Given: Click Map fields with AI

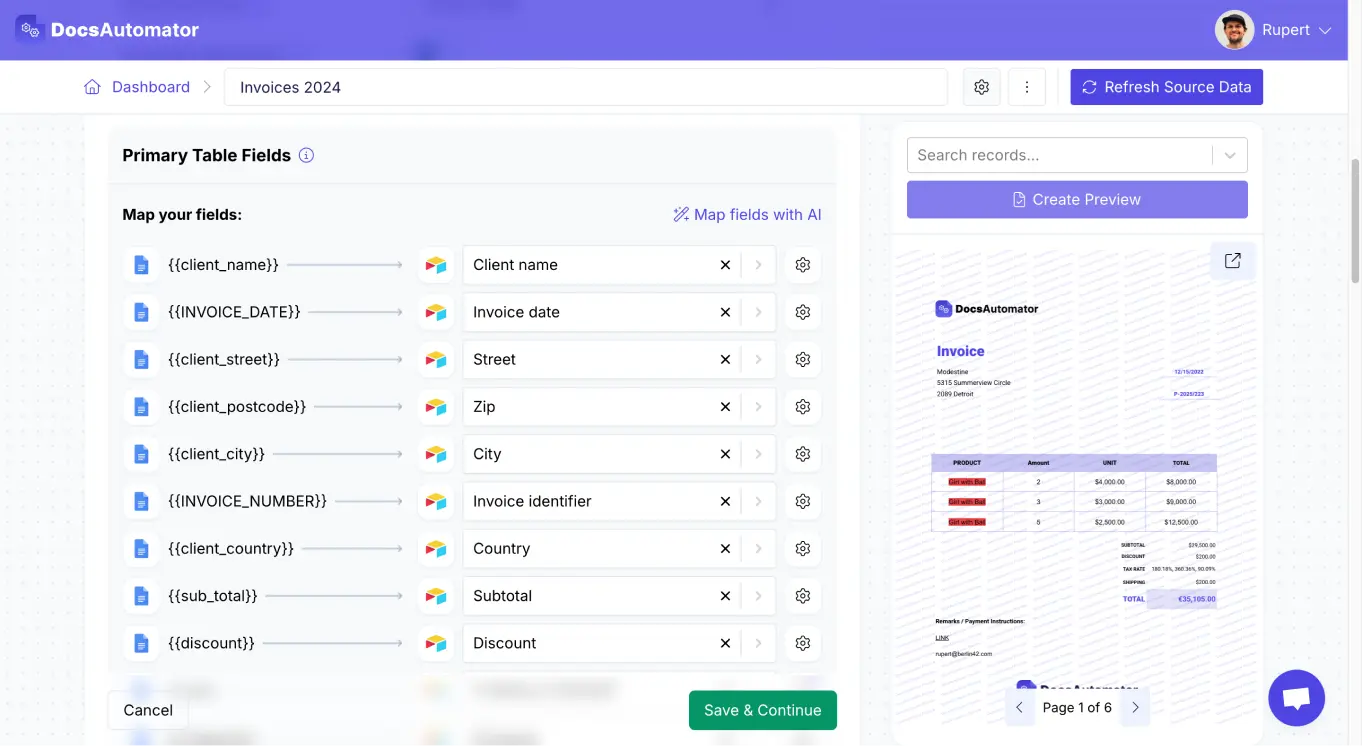Looking at the screenshot, I should point(747,214).
